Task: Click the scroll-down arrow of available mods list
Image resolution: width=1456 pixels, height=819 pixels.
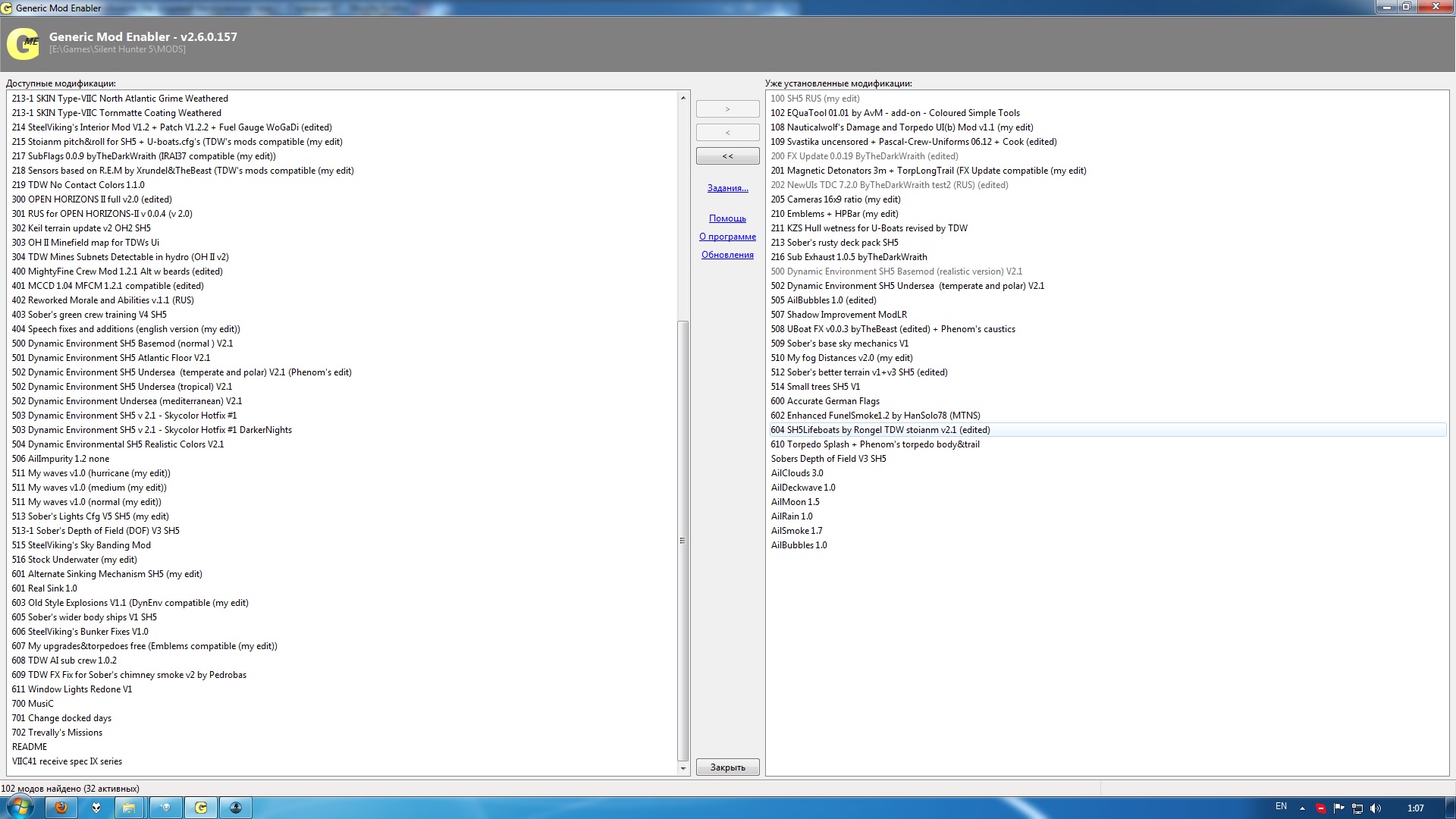Action: coord(682,768)
